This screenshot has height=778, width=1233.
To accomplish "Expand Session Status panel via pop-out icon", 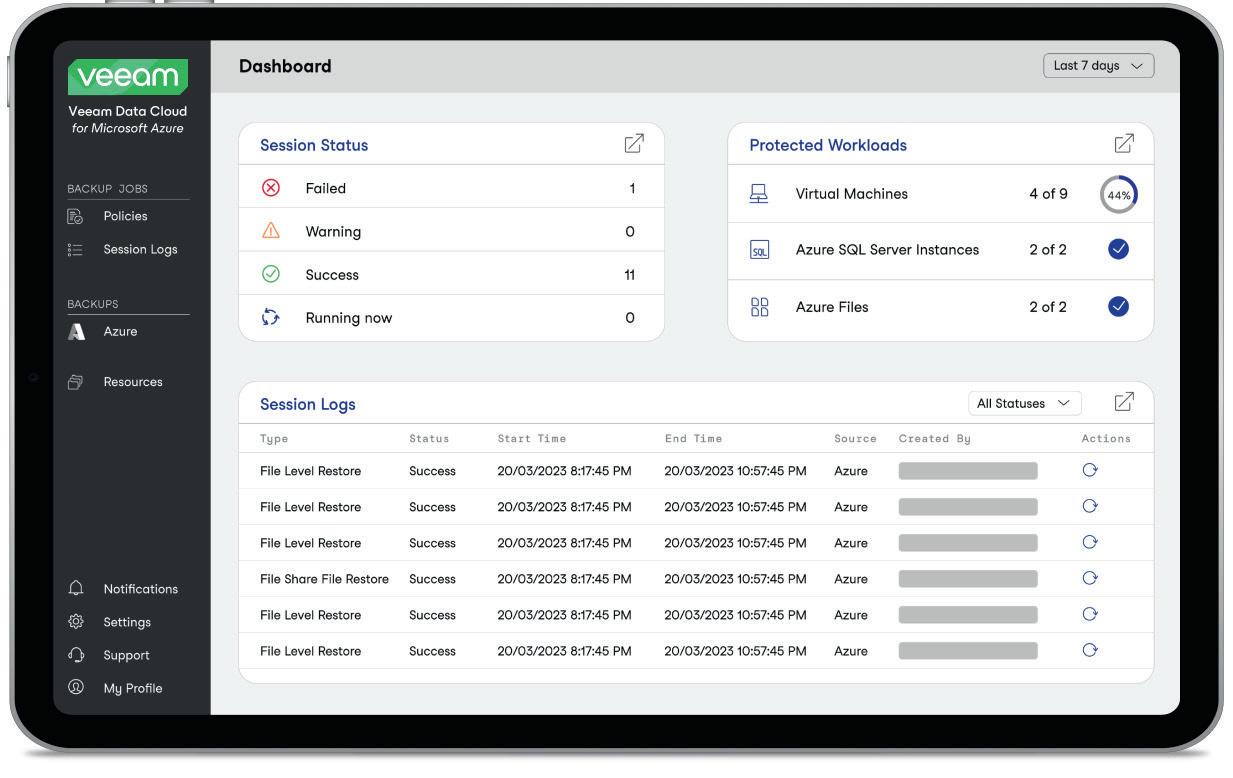I will (634, 143).
